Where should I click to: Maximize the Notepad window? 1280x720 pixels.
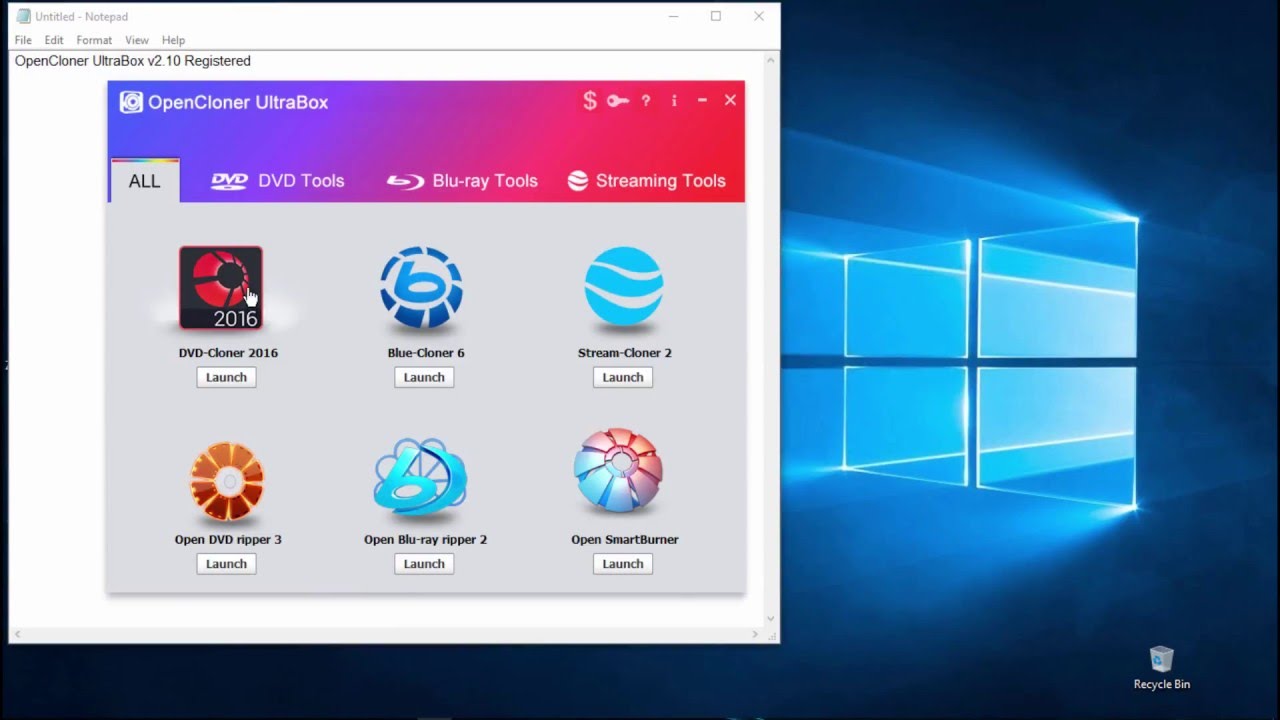(x=716, y=16)
